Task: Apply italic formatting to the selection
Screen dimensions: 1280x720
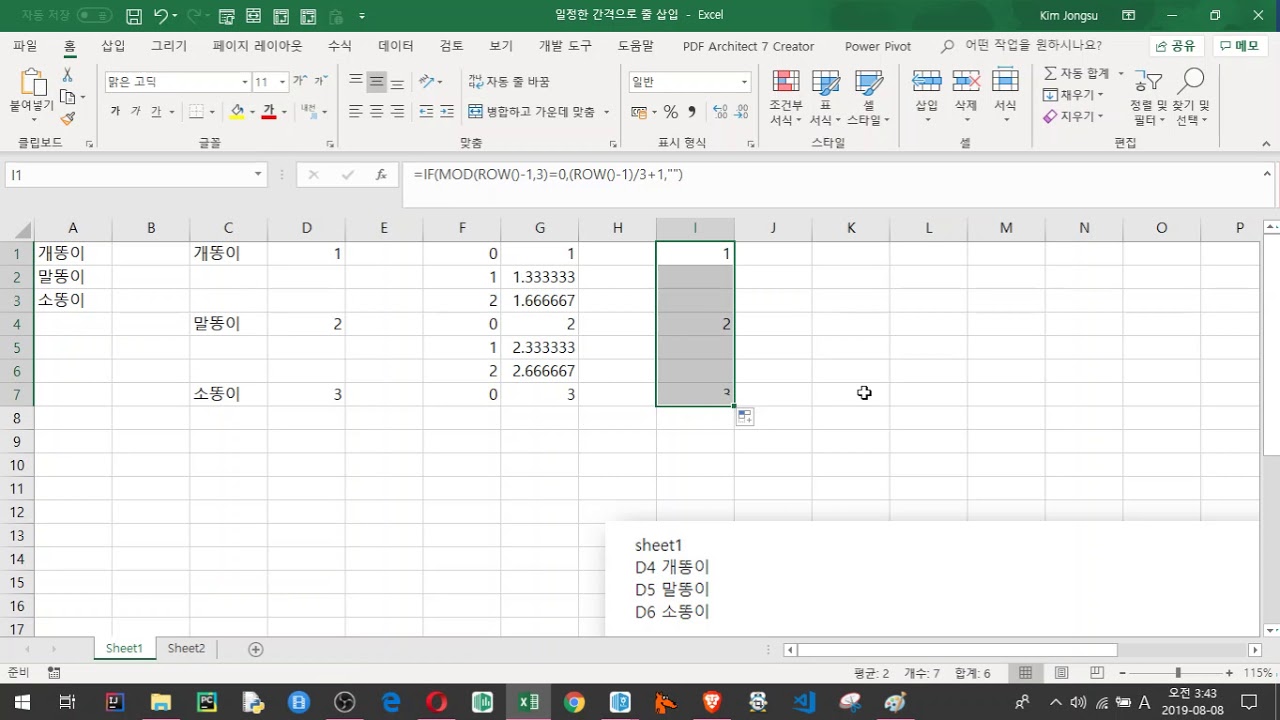Action: pyautogui.click(x=136, y=112)
